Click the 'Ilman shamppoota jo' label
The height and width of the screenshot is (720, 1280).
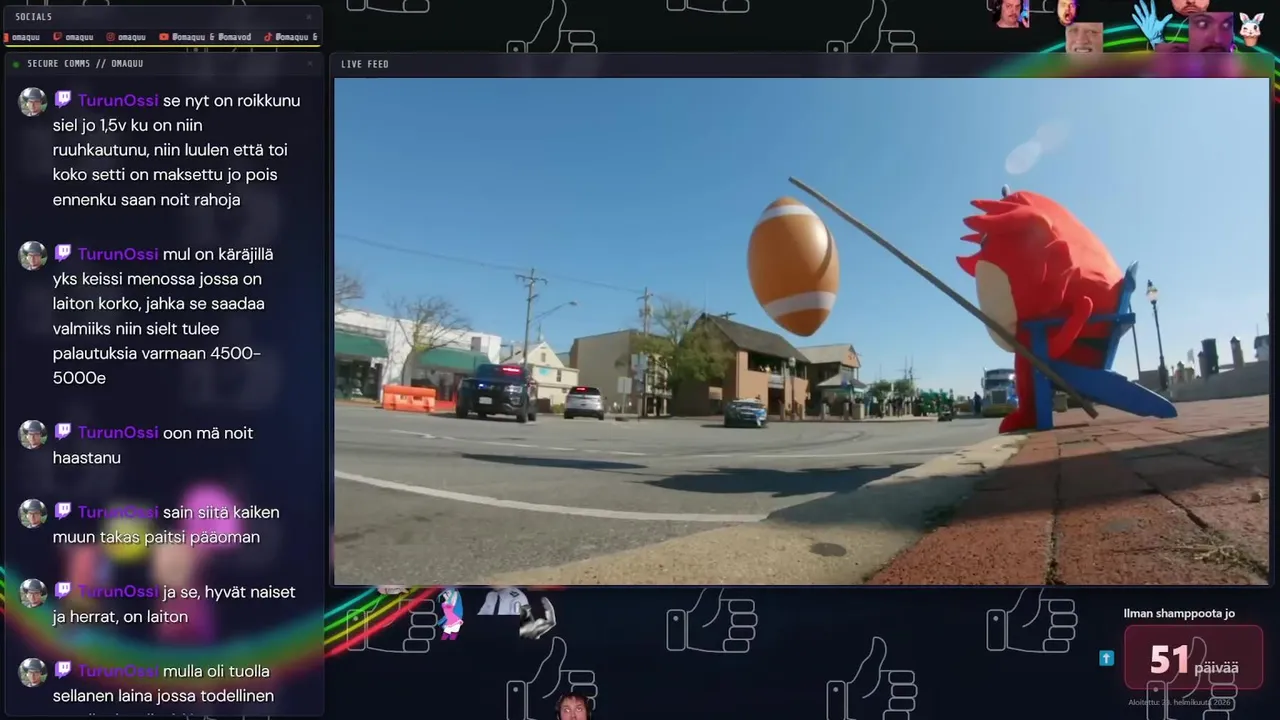tap(1179, 613)
